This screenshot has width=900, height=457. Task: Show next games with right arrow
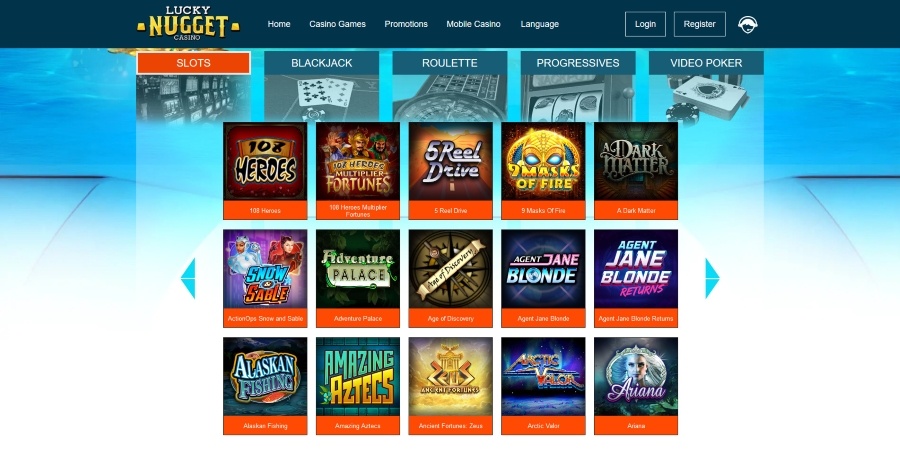click(x=712, y=278)
